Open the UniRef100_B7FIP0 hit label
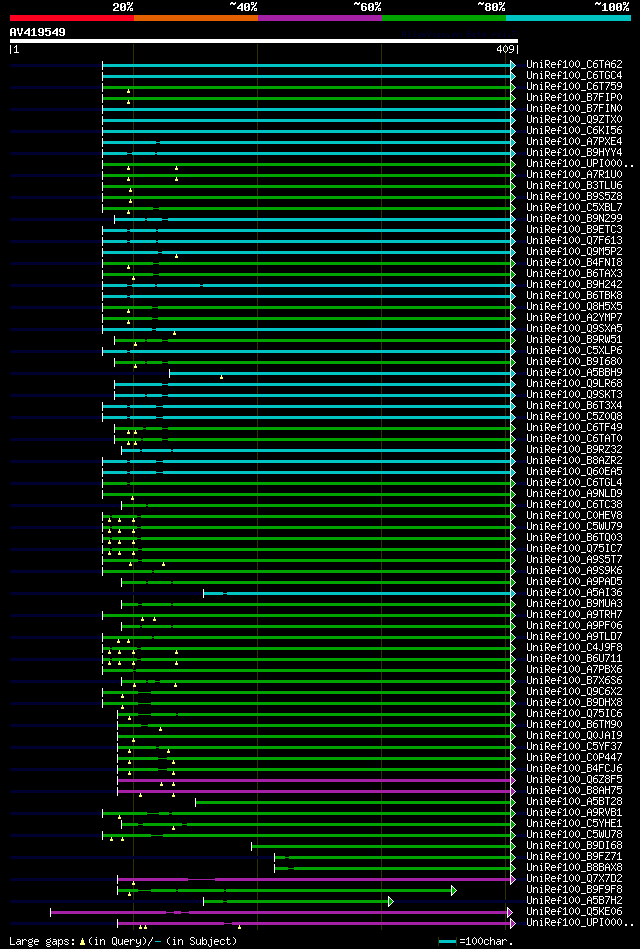Viewport: 640px width, 949px height. 575,97
